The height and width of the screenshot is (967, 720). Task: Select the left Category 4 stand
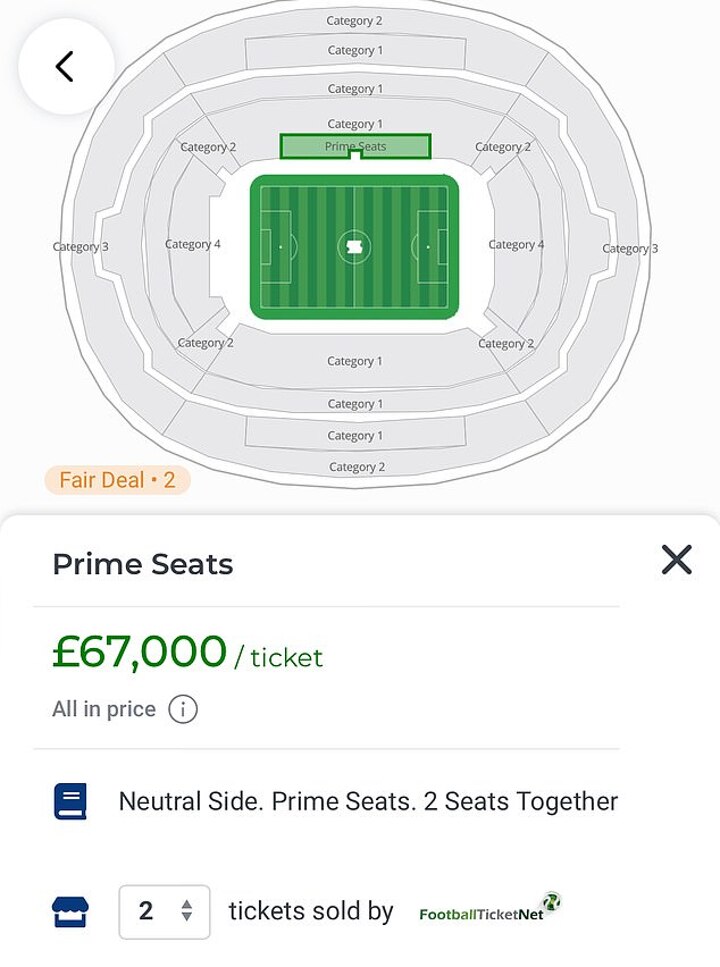tap(192, 244)
